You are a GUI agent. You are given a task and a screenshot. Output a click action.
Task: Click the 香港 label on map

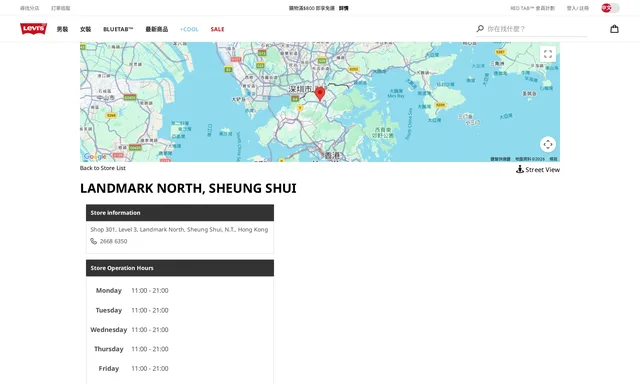(x=331, y=155)
